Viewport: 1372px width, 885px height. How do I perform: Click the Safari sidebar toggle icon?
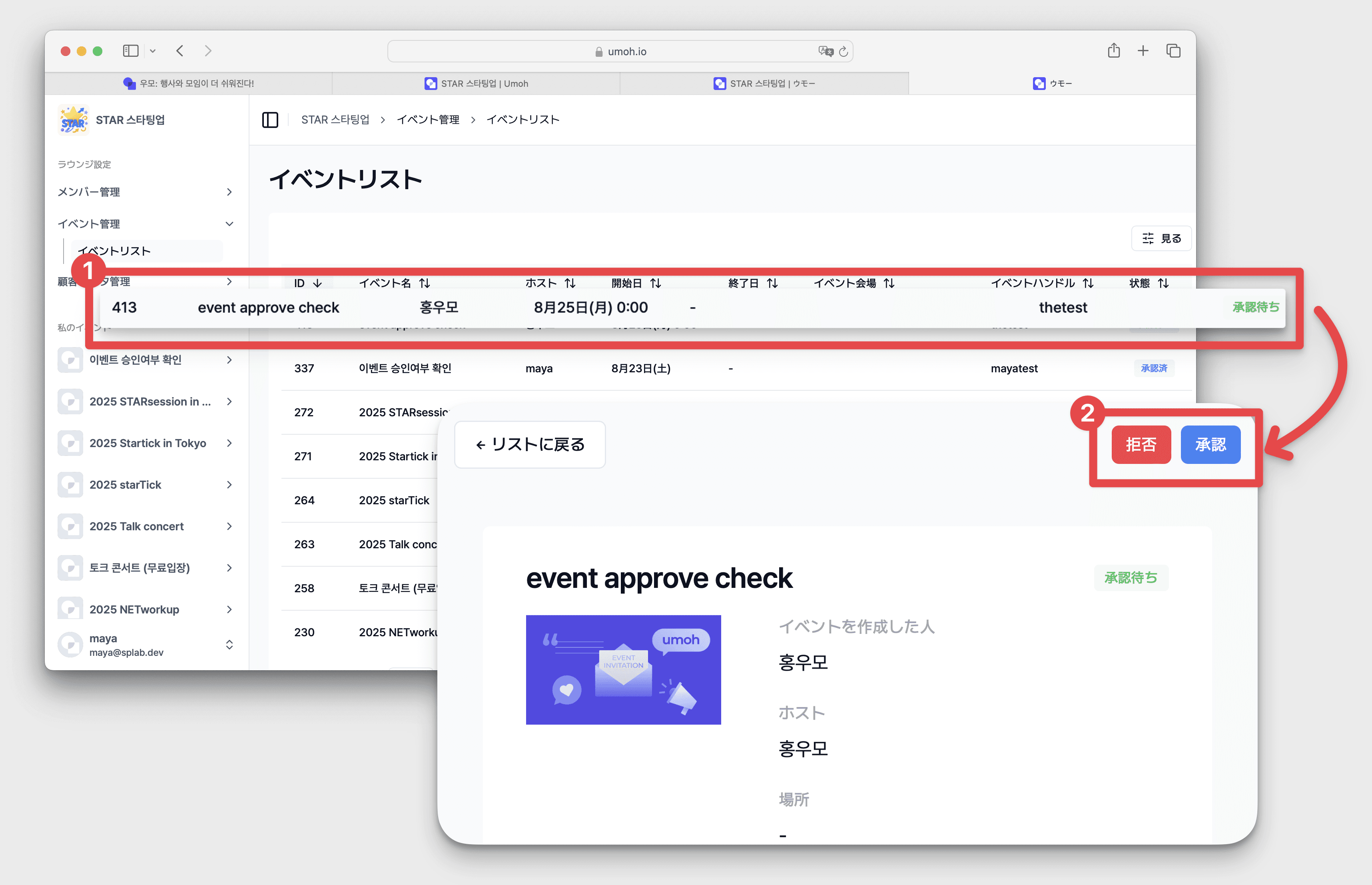click(x=131, y=51)
